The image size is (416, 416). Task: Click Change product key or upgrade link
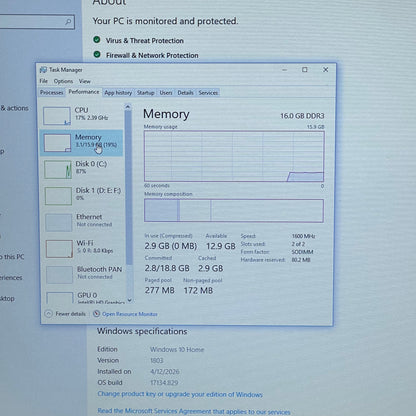click(x=180, y=394)
